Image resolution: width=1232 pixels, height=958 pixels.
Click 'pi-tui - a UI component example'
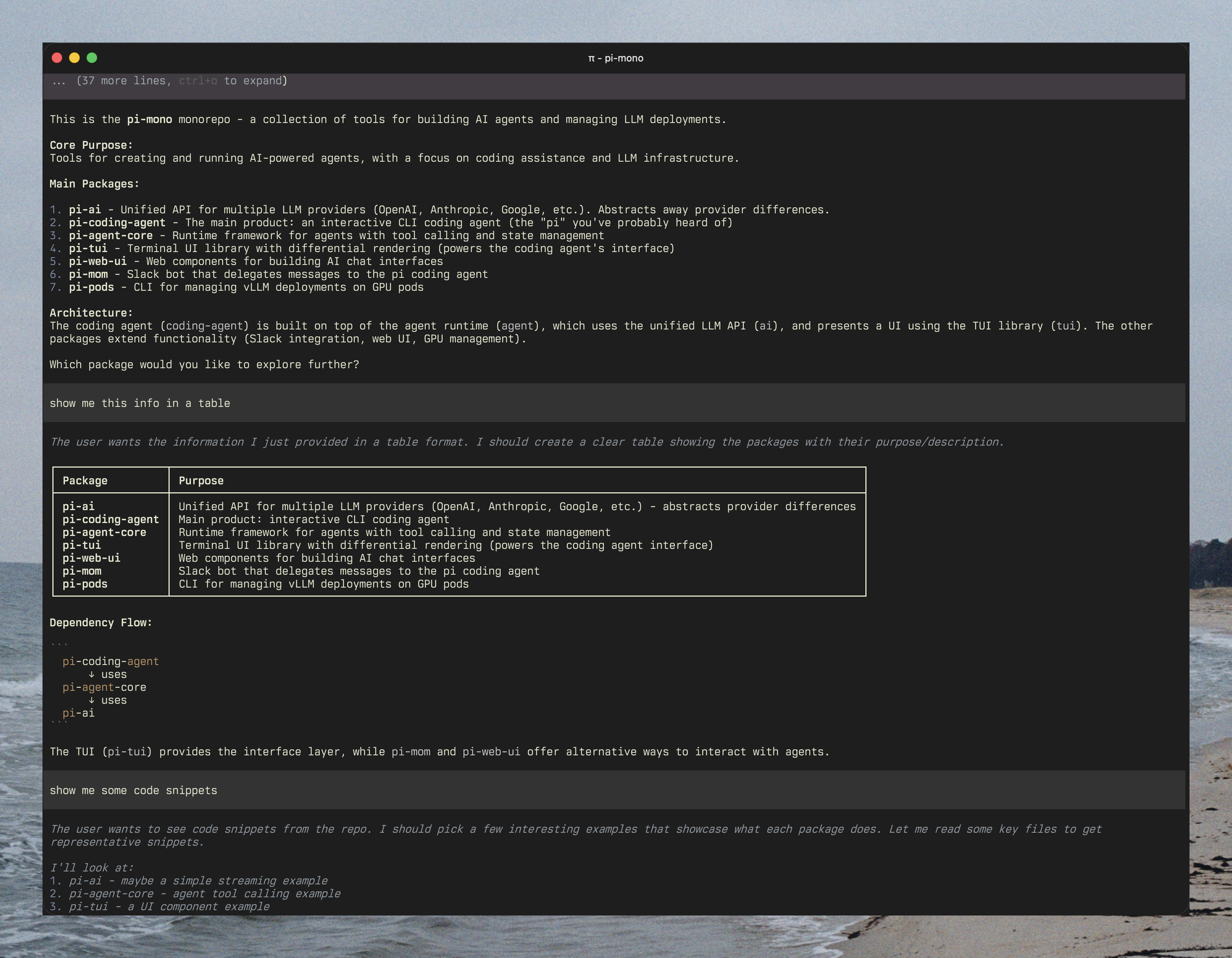169,907
